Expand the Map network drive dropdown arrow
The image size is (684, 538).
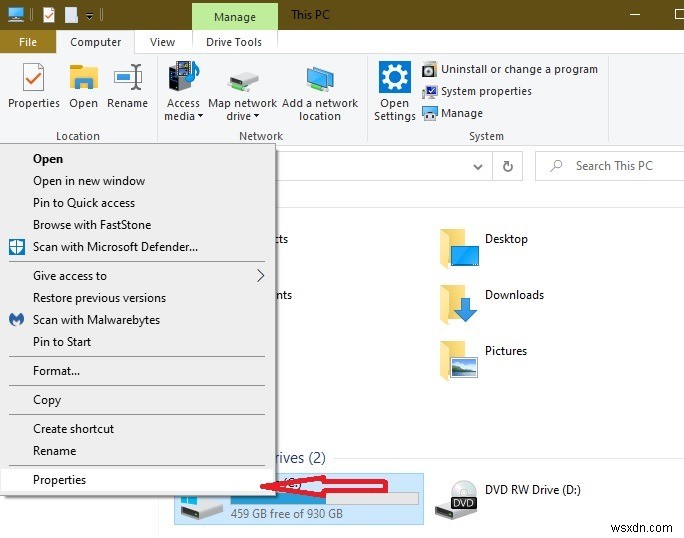(x=256, y=116)
